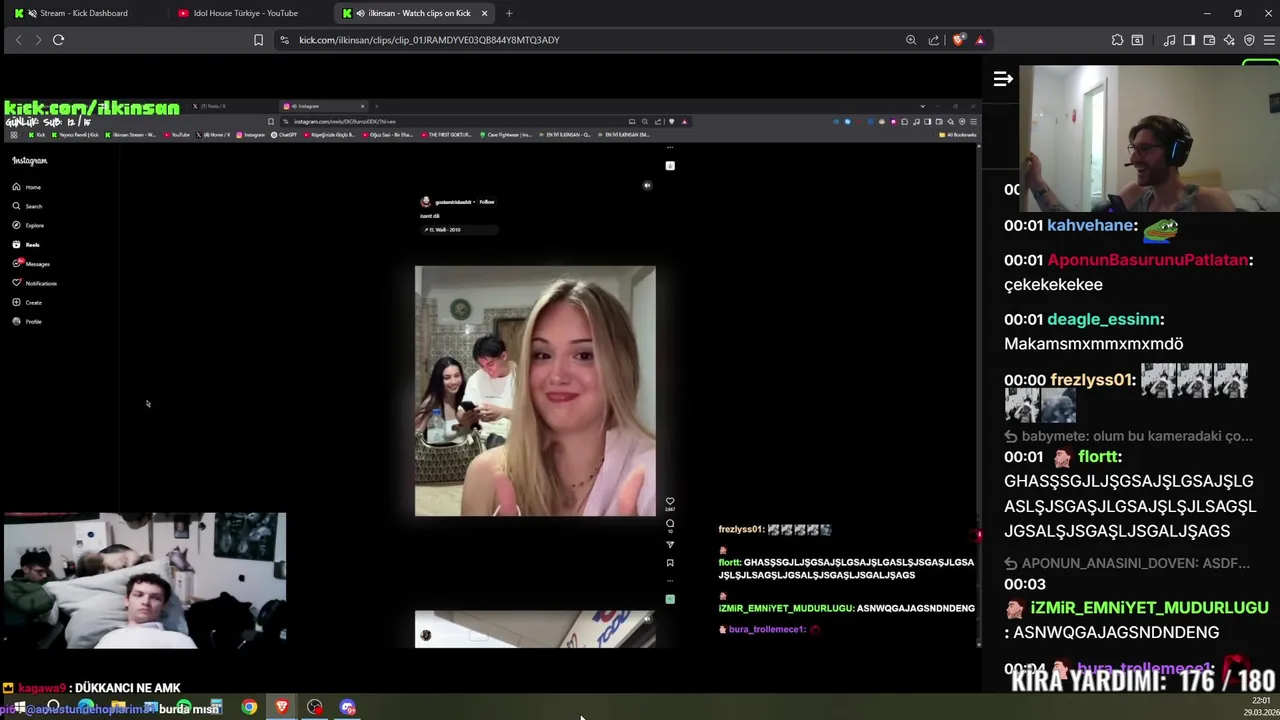Click the browser forward arrow
1280x720 pixels.
(38, 40)
